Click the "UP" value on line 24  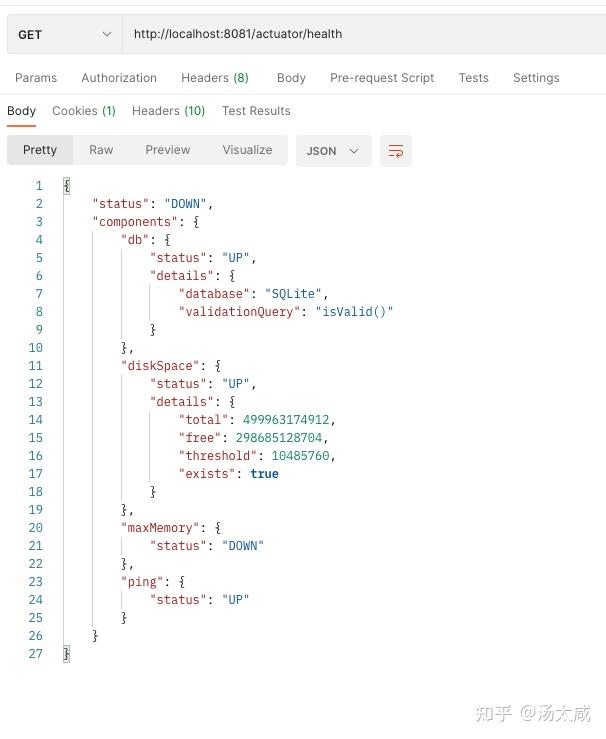236,599
